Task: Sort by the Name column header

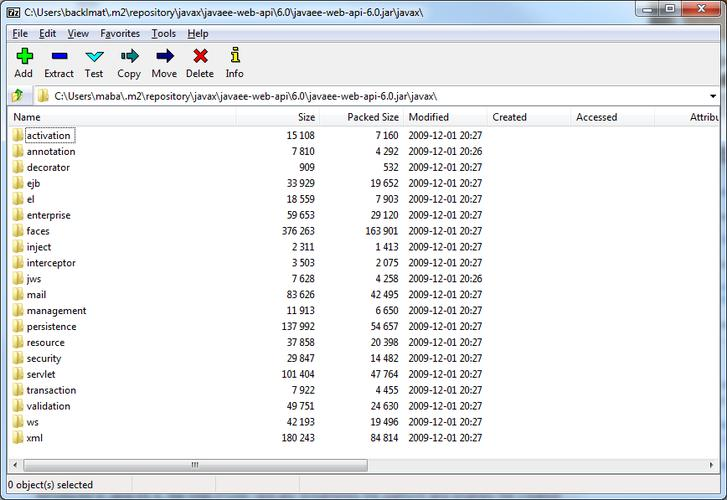Action: (x=122, y=117)
